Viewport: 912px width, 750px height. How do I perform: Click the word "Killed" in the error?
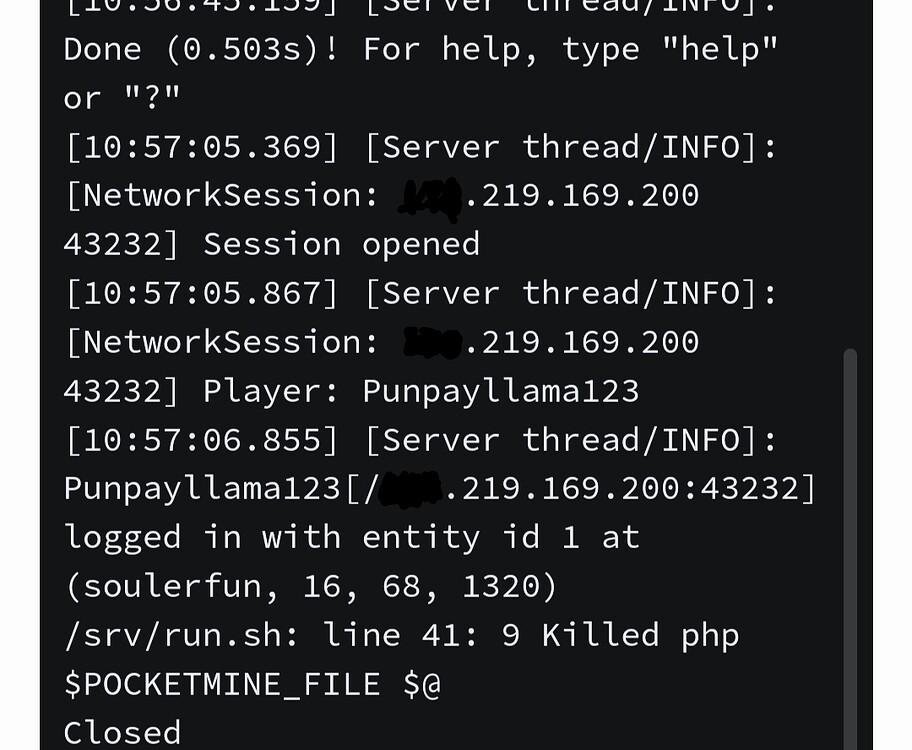tap(600, 635)
